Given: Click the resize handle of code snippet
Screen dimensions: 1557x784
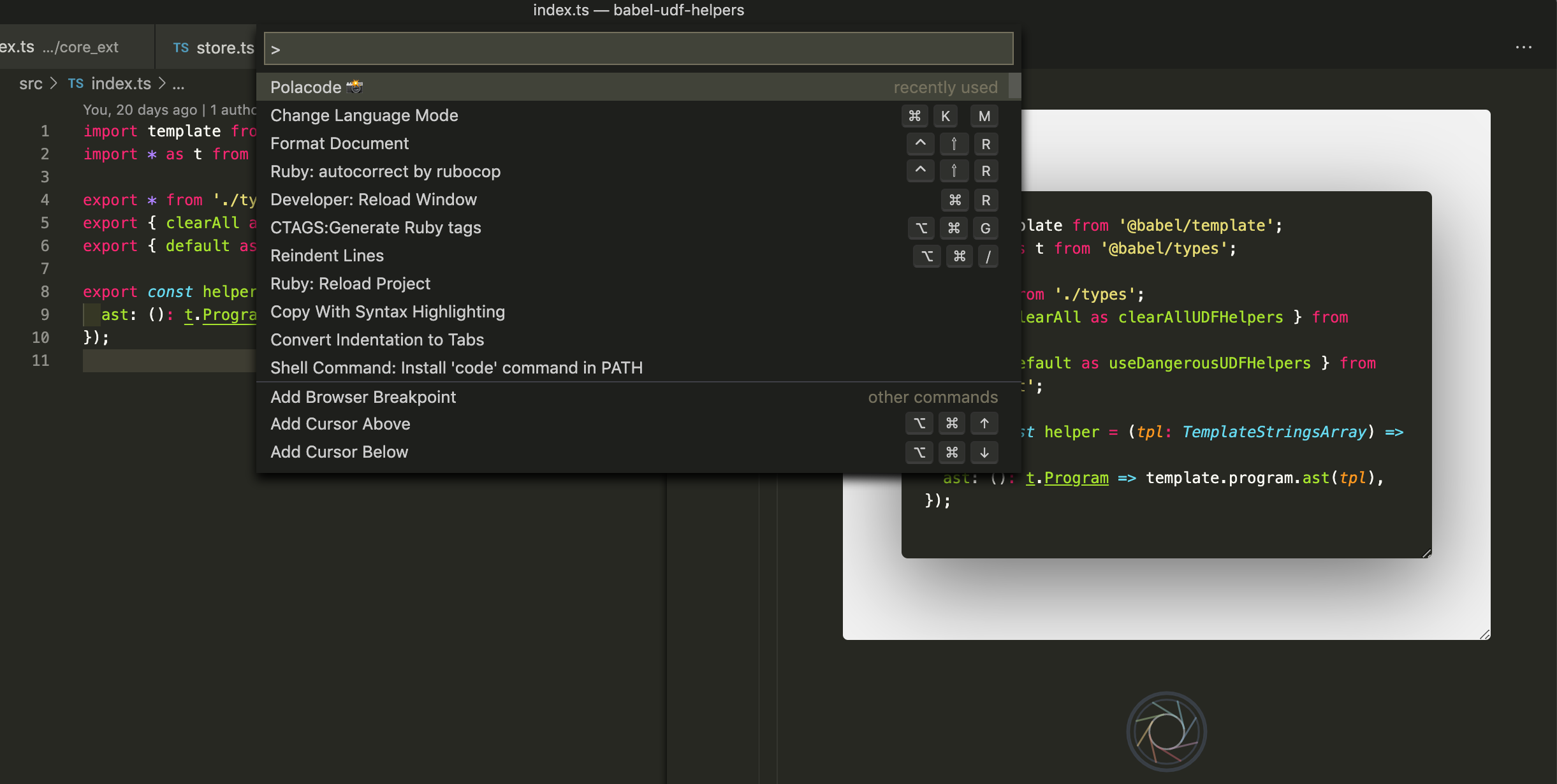Looking at the screenshot, I should pyautogui.click(x=1426, y=553).
